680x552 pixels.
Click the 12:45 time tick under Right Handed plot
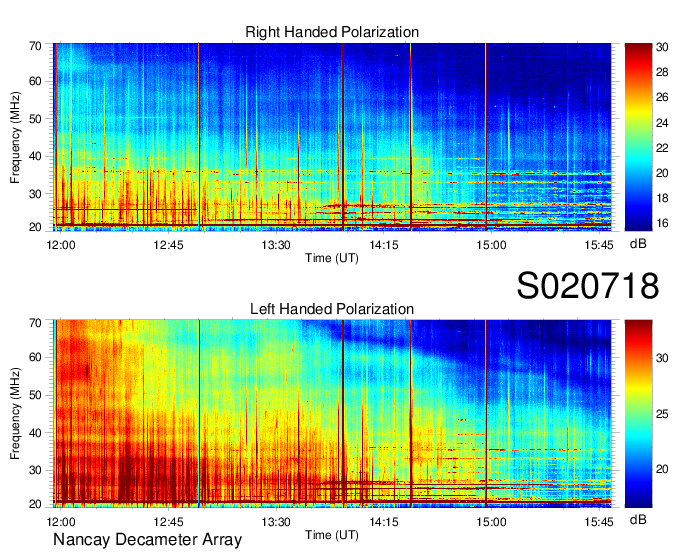(168, 245)
